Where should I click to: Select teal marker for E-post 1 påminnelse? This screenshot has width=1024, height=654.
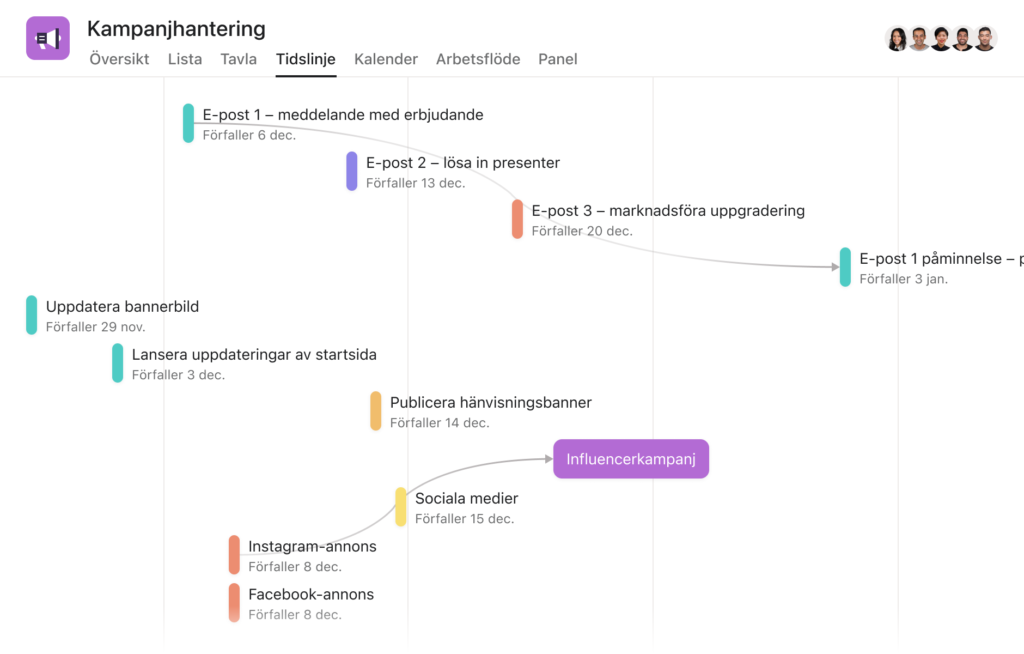click(x=845, y=267)
